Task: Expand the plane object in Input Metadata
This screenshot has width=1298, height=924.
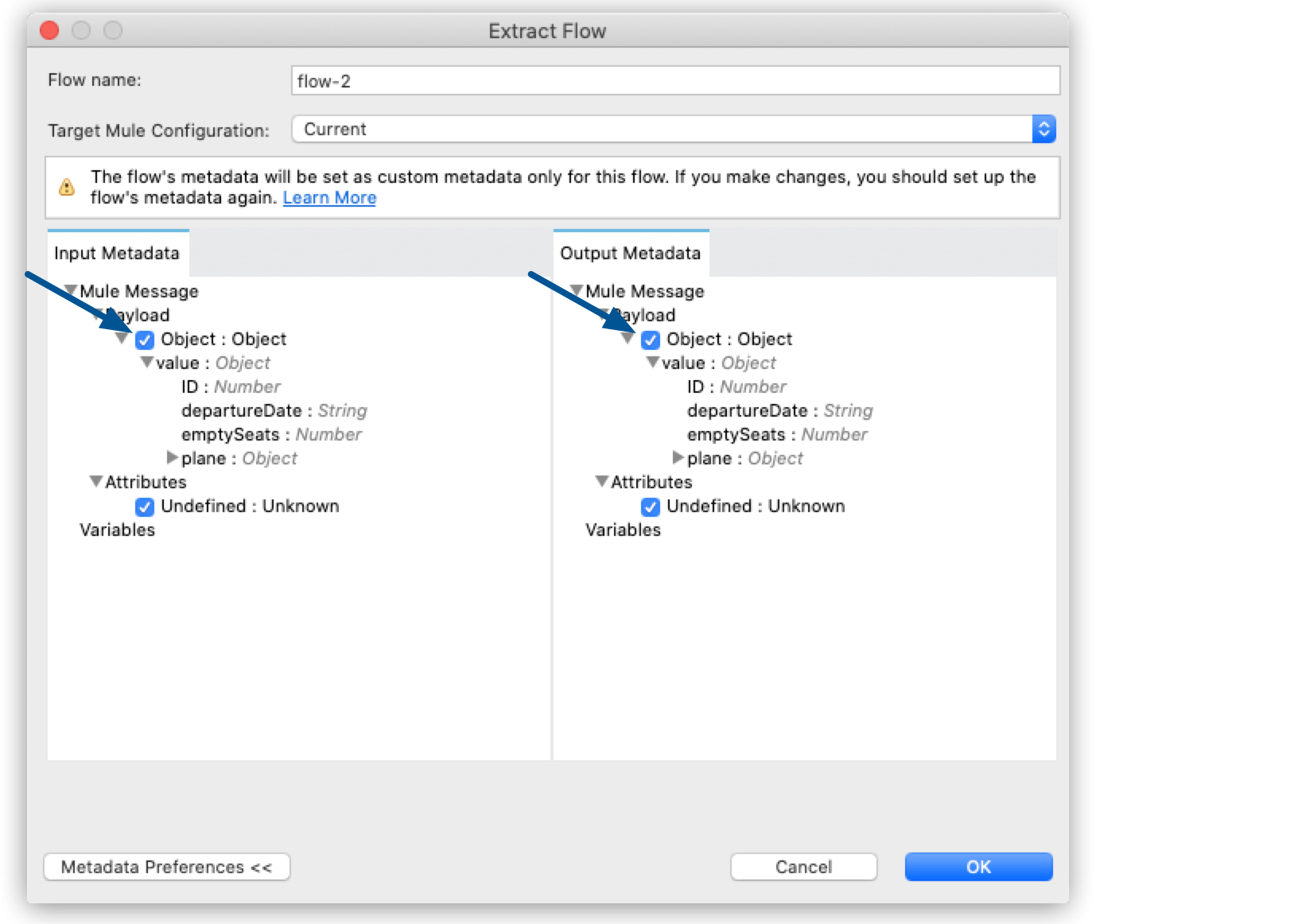Action: point(172,458)
